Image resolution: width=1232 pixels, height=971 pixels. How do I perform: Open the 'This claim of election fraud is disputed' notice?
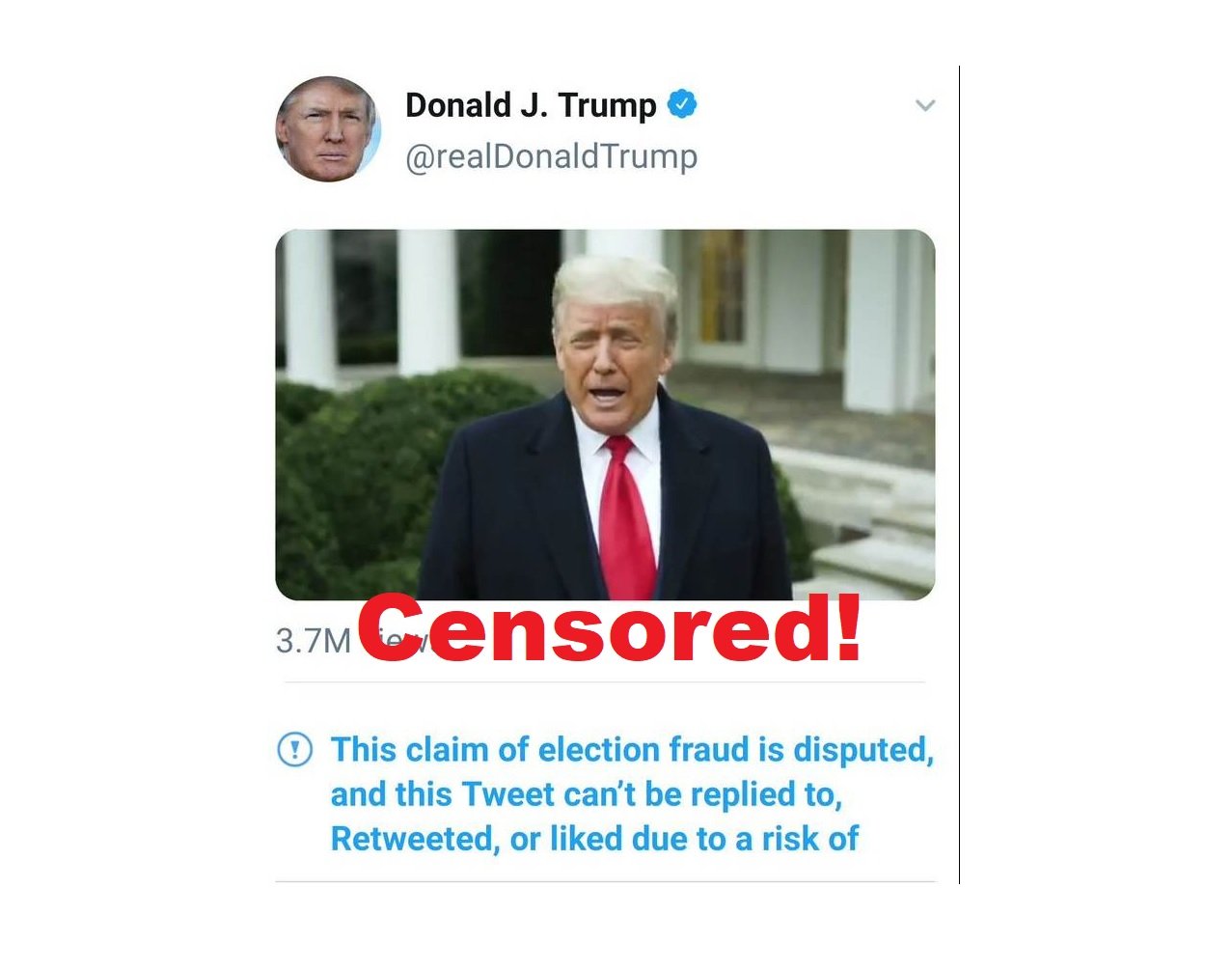(x=632, y=749)
